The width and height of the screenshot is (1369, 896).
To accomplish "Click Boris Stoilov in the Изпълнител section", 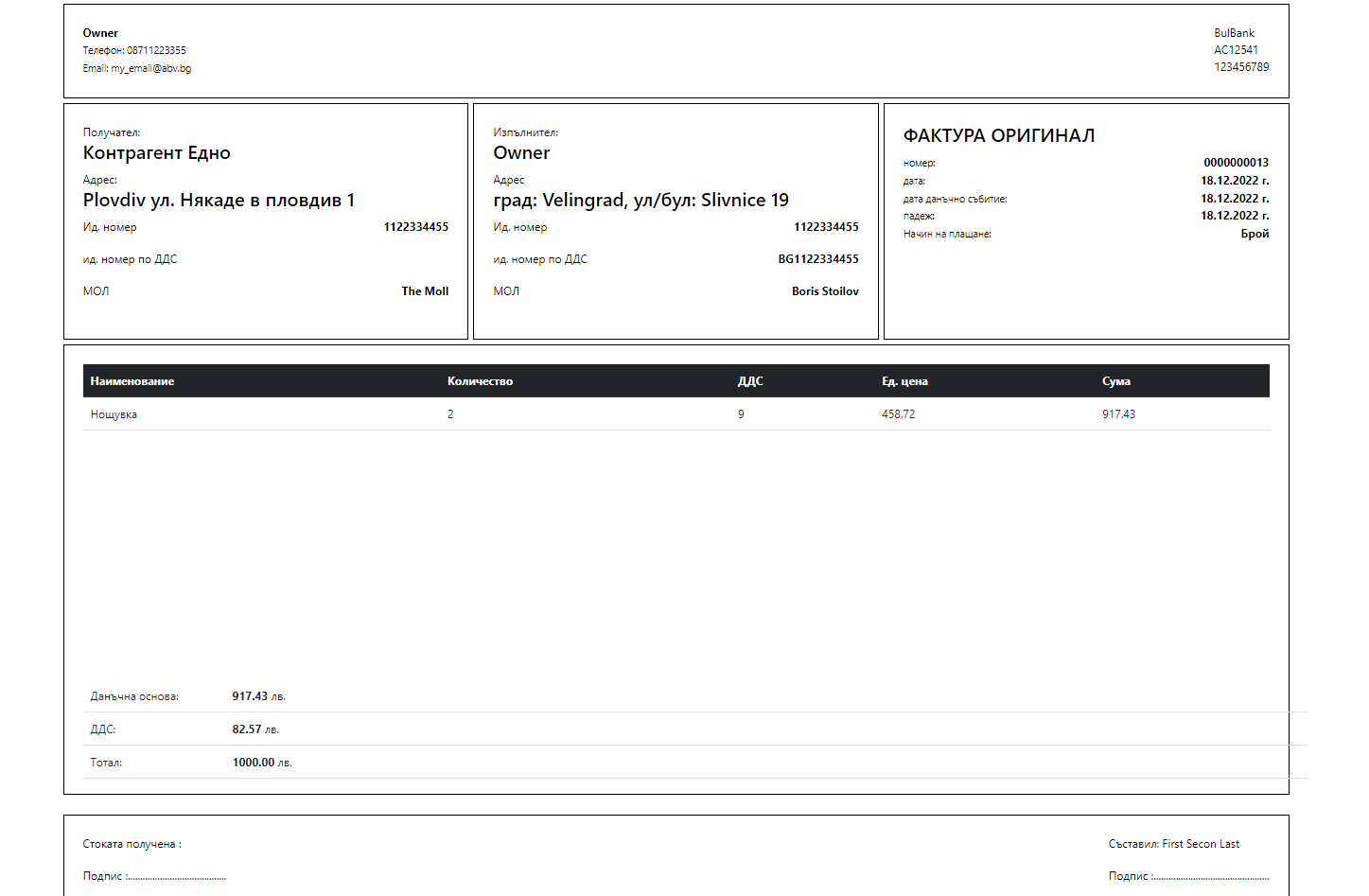I will coord(826,290).
